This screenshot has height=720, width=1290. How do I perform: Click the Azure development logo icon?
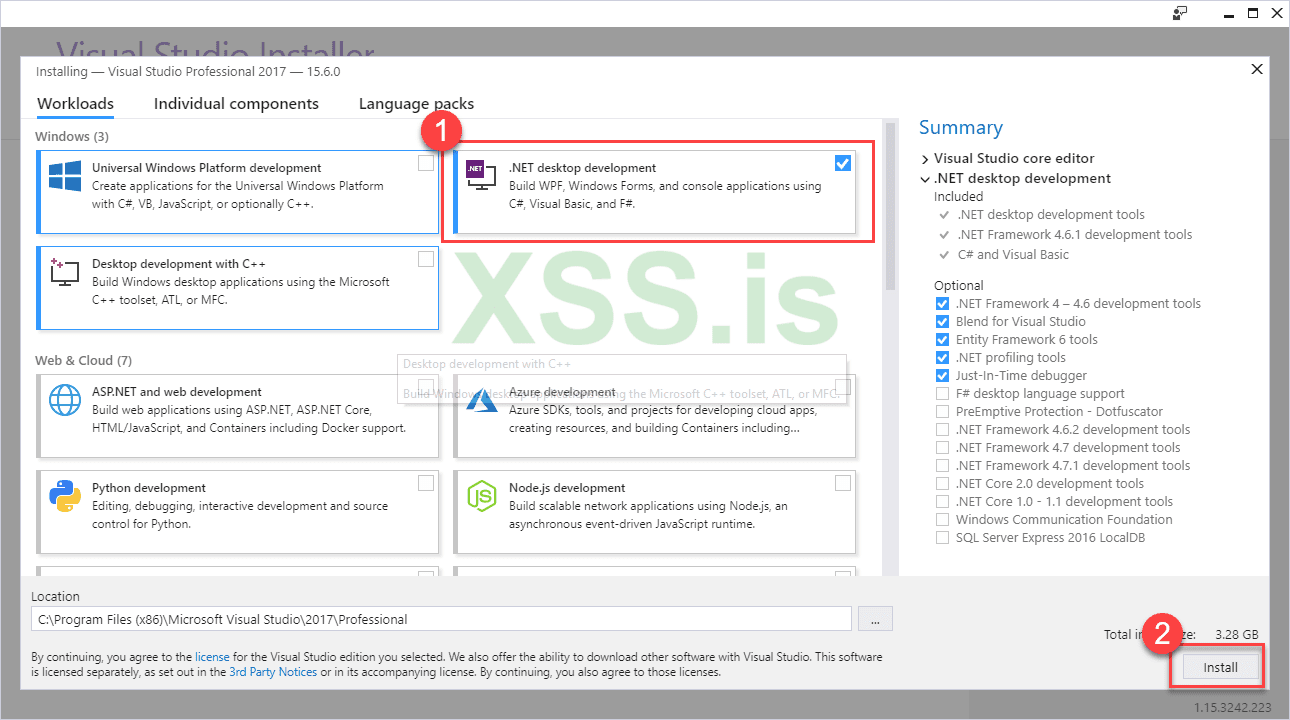[x=482, y=400]
